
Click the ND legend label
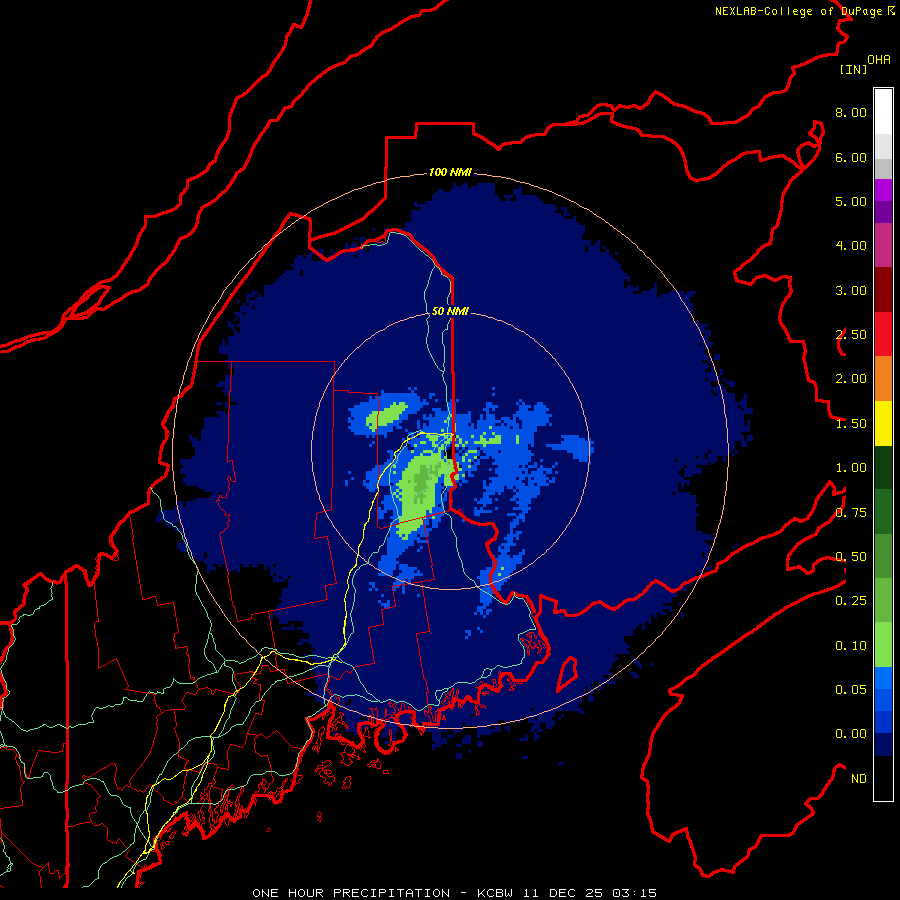coord(859,779)
